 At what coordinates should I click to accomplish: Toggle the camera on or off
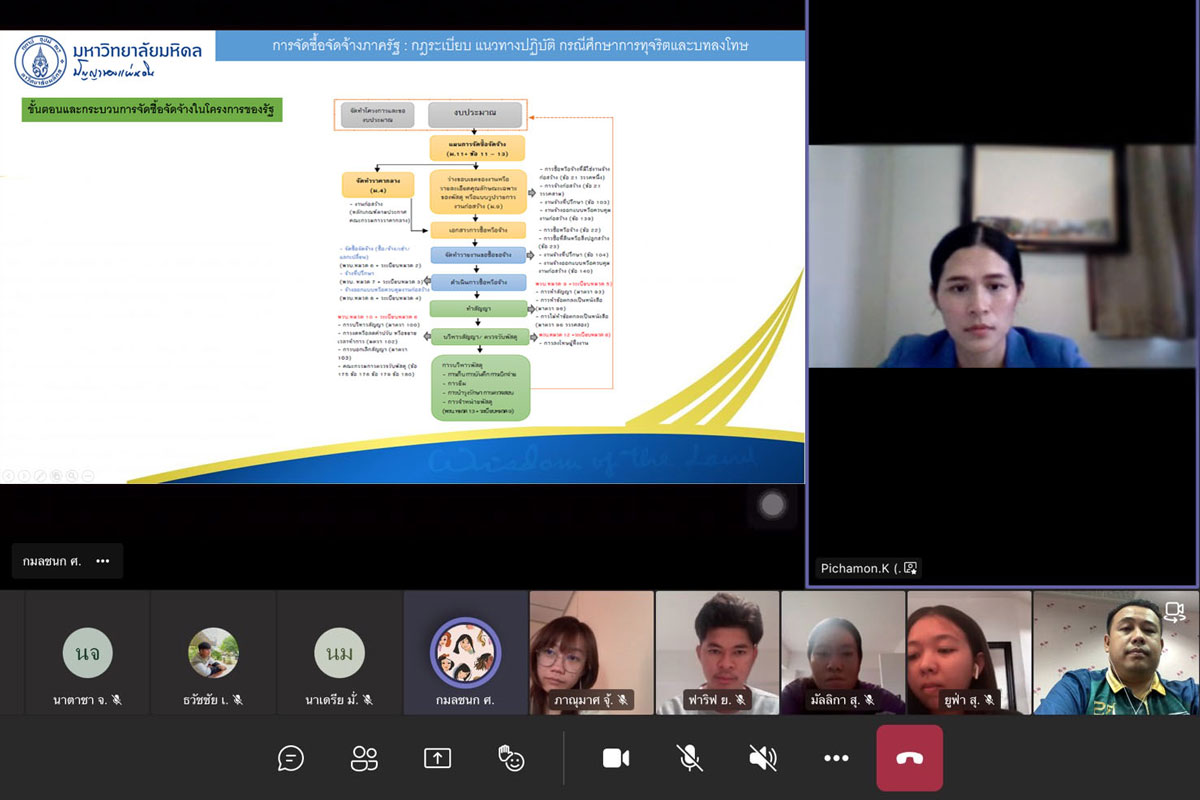click(616, 759)
